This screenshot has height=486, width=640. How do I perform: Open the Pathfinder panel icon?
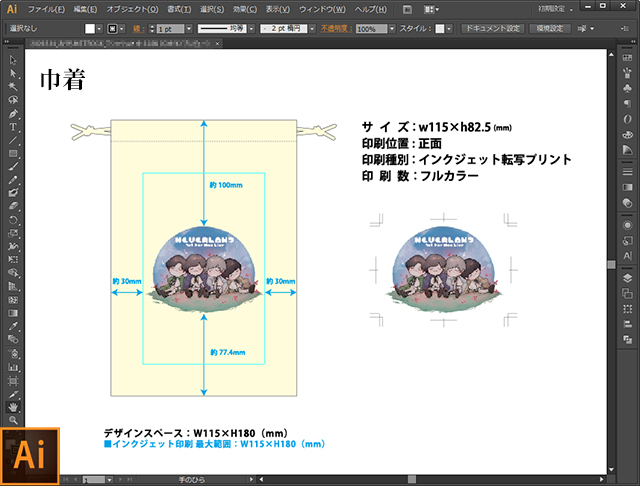click(627, 340)
